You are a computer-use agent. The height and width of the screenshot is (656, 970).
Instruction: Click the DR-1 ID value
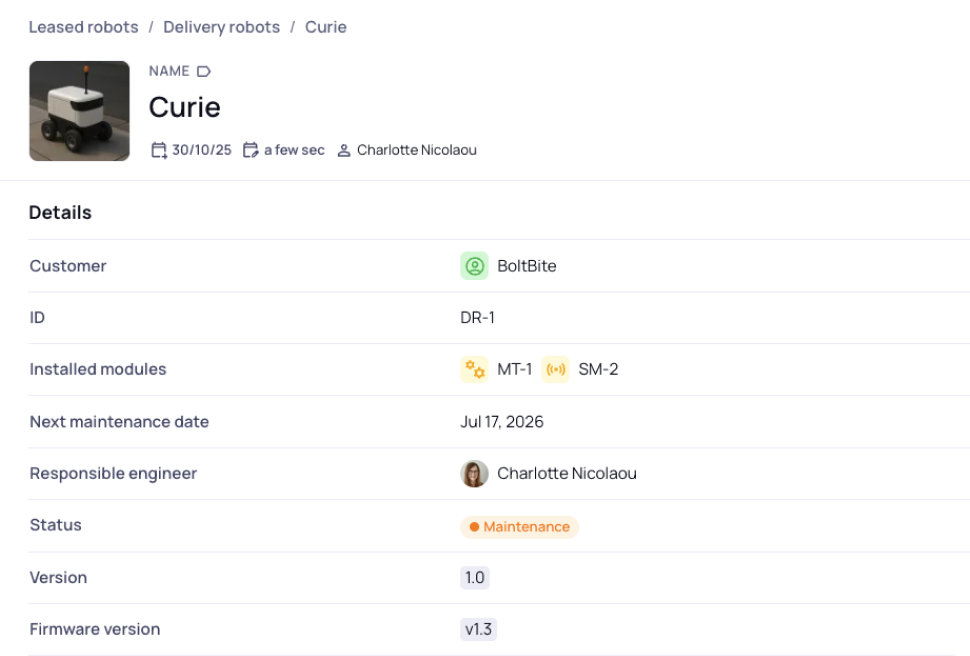[x=477, y=318]
